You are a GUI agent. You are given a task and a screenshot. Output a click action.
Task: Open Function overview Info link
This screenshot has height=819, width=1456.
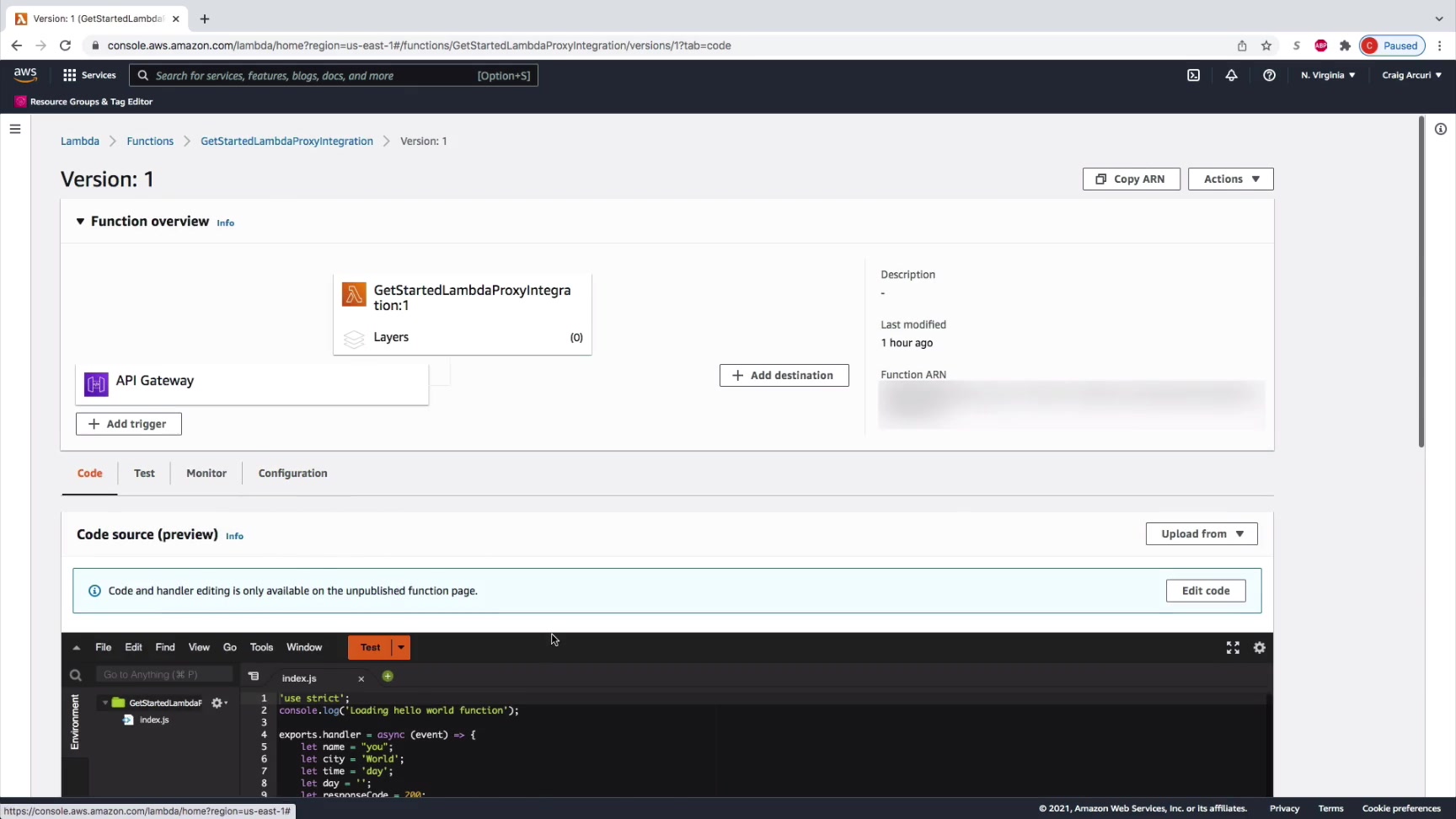(x=225, y=223)
